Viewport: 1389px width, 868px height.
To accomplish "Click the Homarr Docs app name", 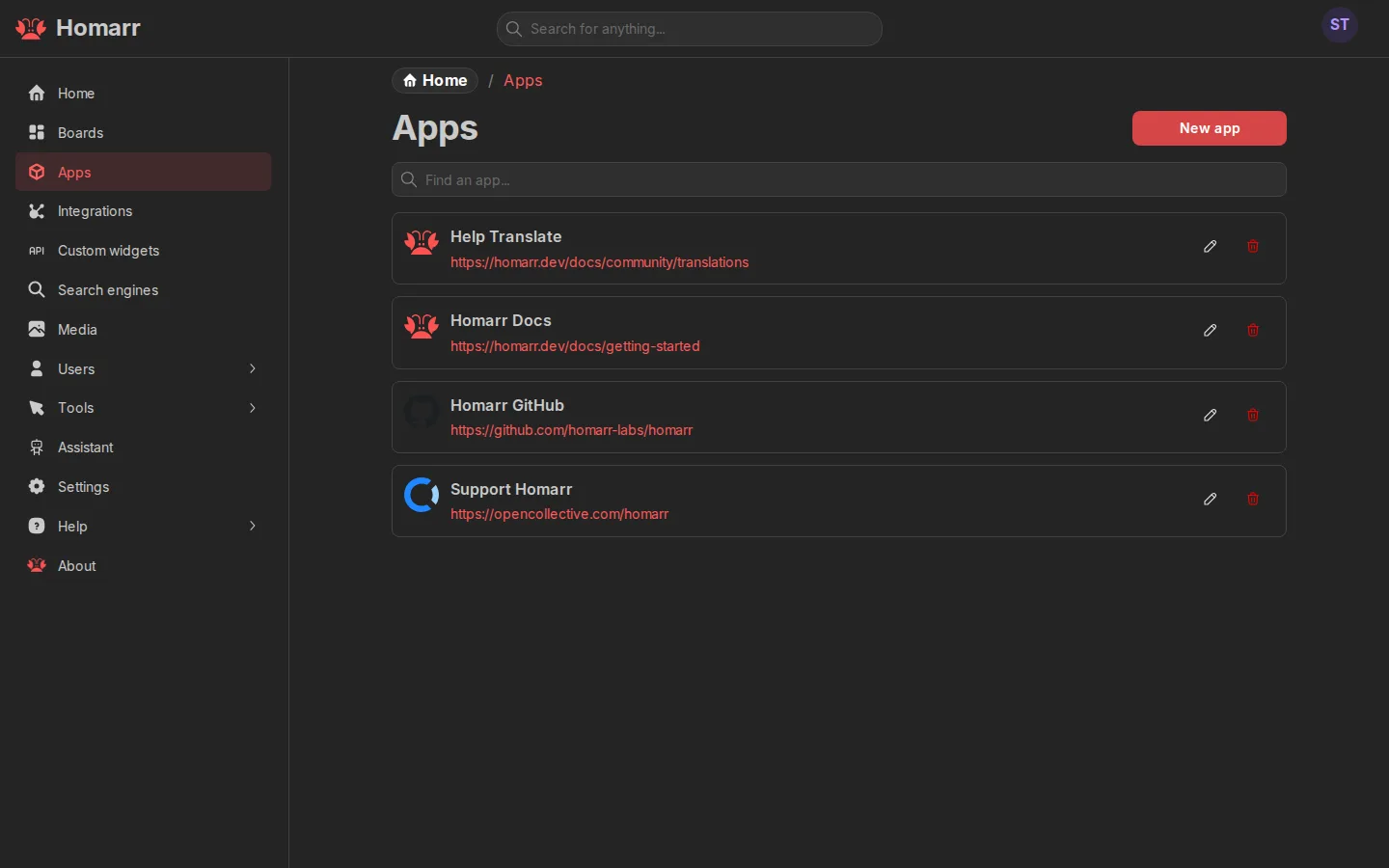I will pos(501,321).
